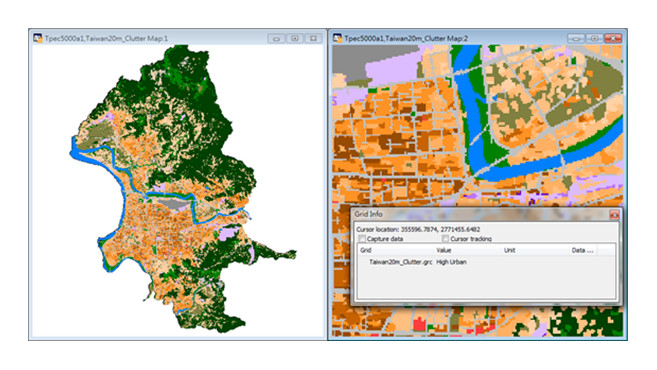Maximize the Clutter Map:1 window
657x370 pixels.
pyautogui.click(x=295, y=39)
